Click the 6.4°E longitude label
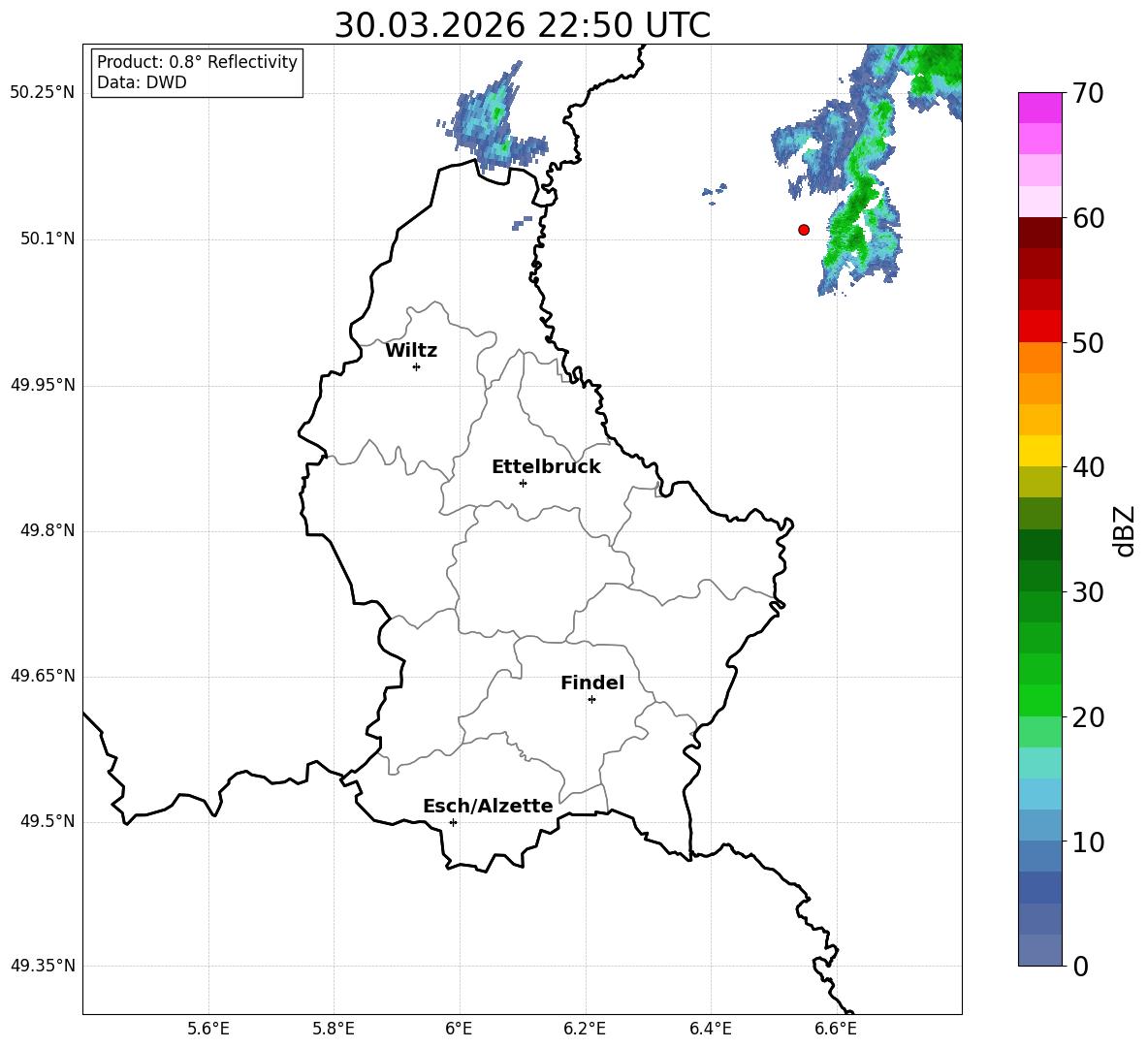Viewport: 1148px width, 1048px height. pyautogui.click(x=710, y=1029)
